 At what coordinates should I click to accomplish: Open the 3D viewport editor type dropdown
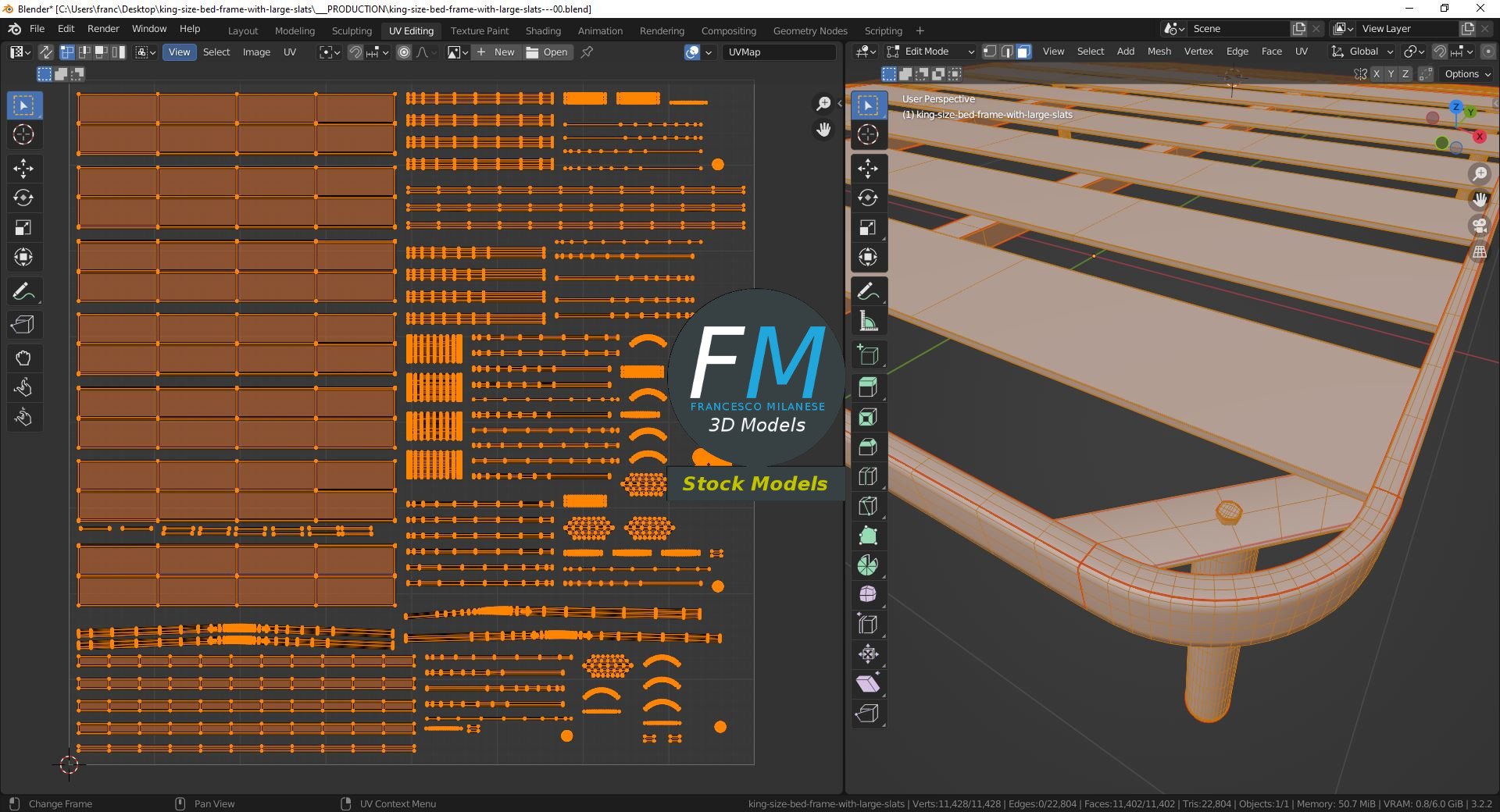(866, 52)
